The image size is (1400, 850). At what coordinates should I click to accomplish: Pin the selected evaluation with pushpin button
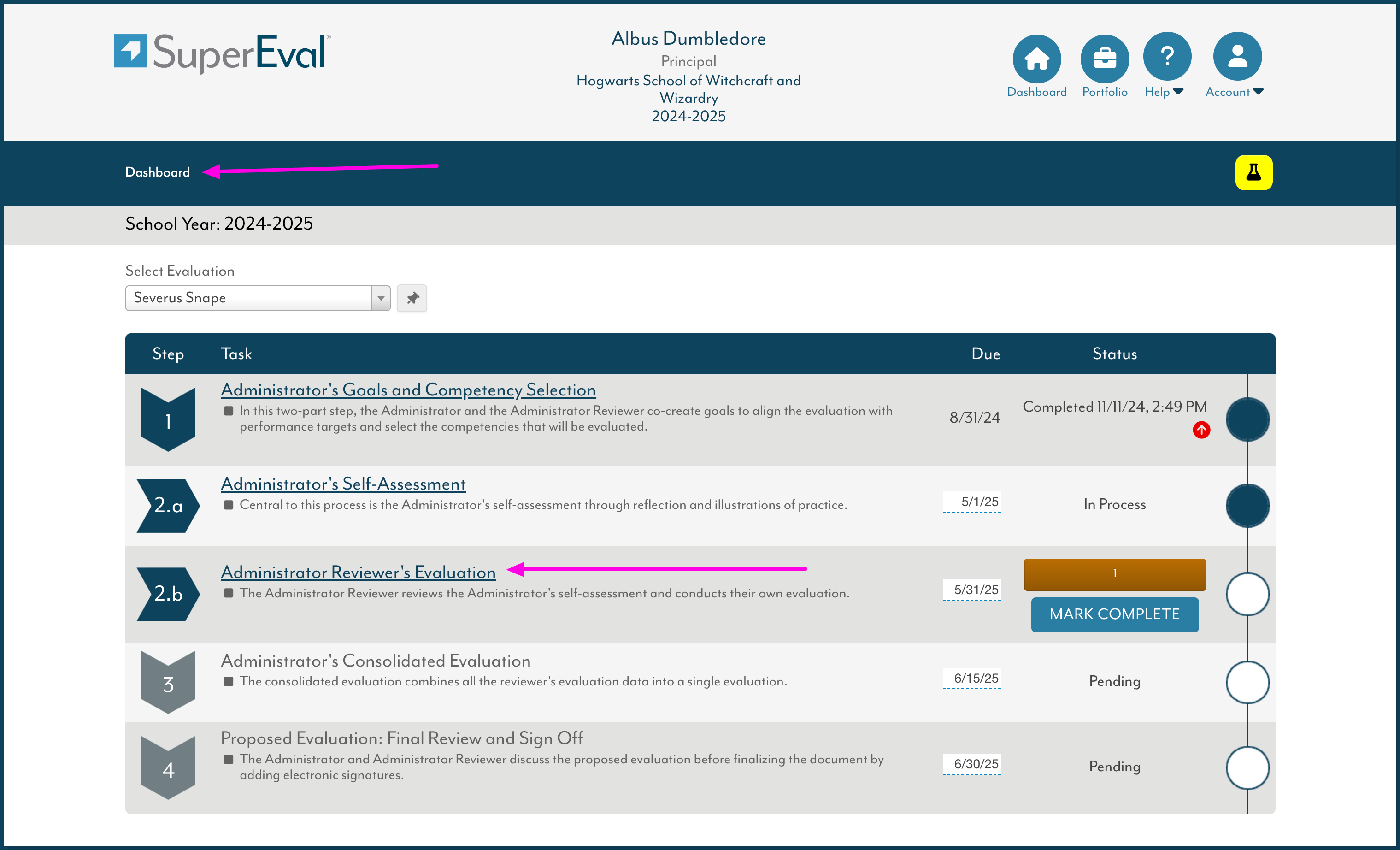412,298
